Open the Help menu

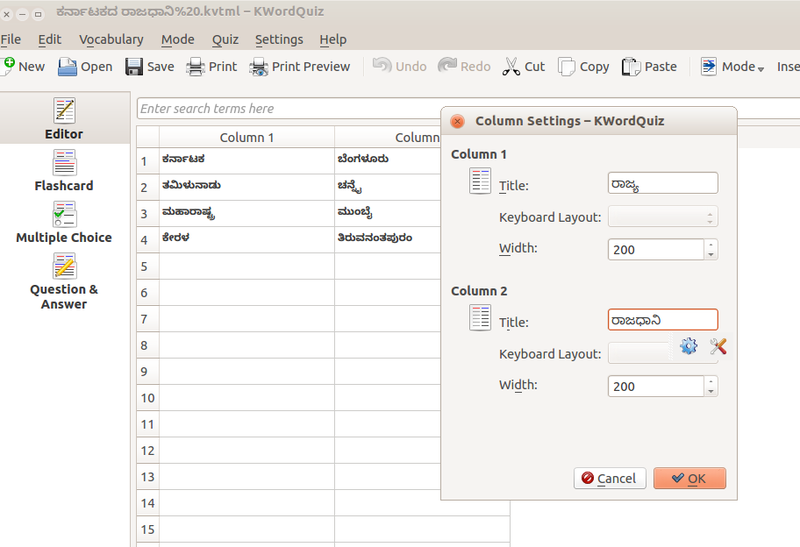(333, 39)
